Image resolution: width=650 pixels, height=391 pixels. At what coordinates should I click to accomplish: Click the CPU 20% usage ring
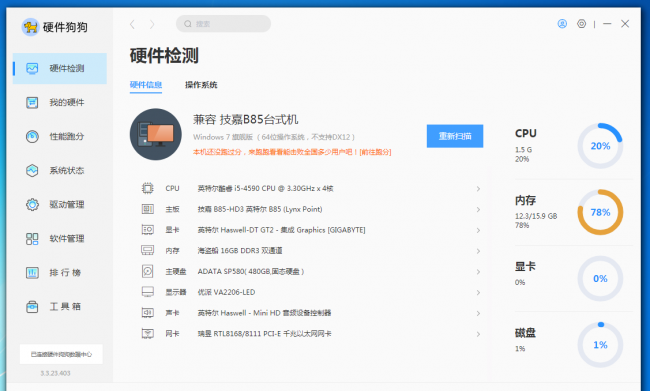[x=600, y=146]
